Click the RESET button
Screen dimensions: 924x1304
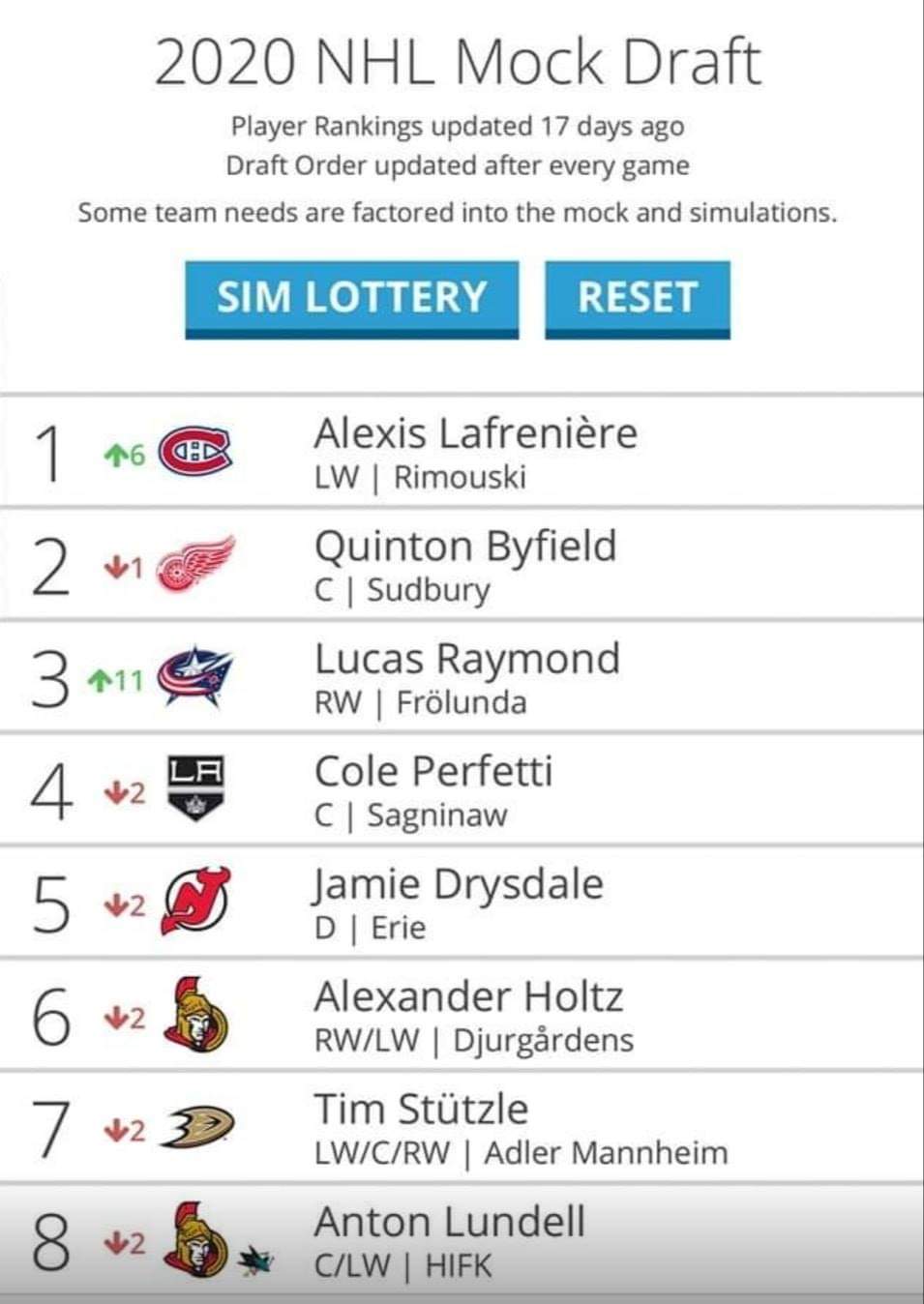tap(638, 299)
